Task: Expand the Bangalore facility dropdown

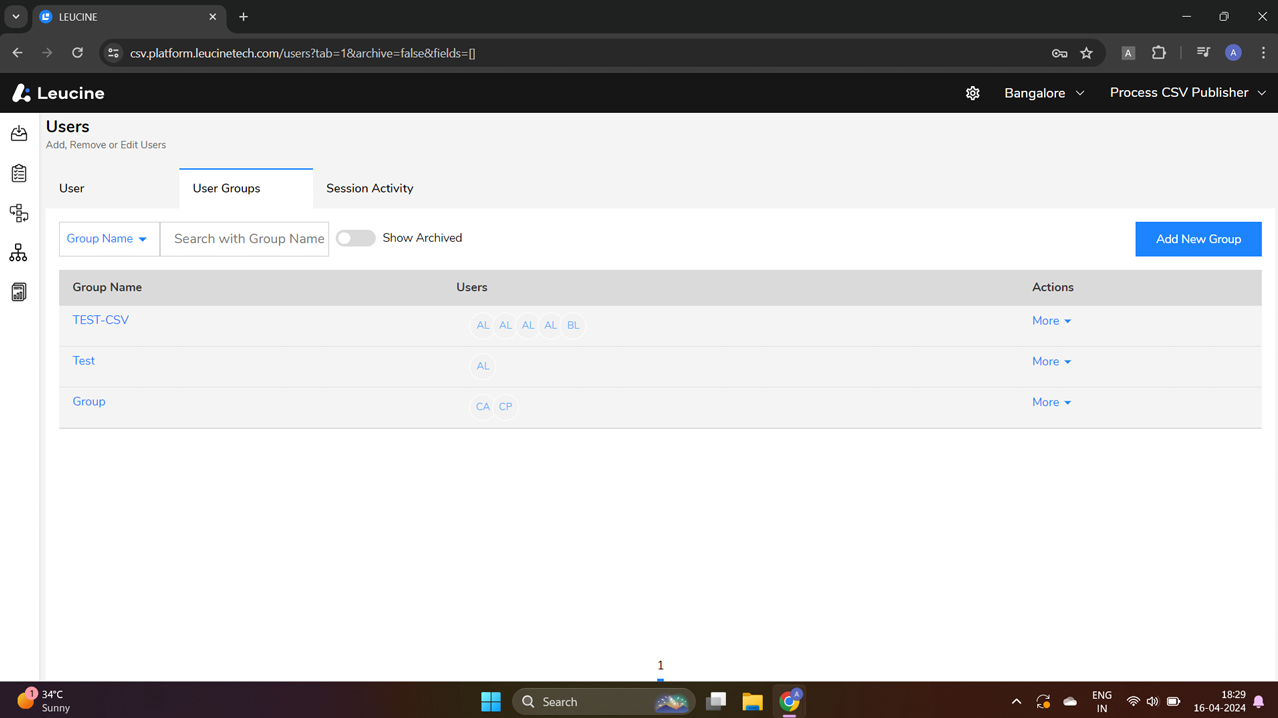Action: click(x=1044, y=93)
